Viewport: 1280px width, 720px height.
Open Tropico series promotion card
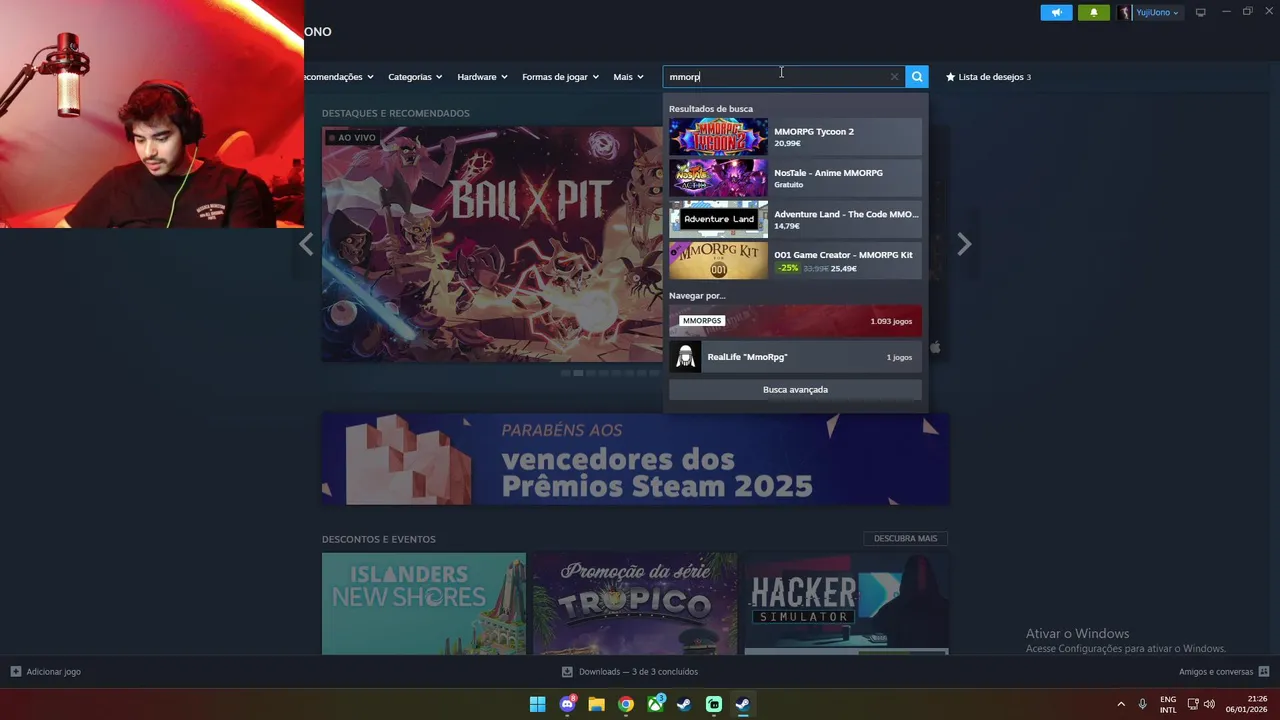point(635,603)
